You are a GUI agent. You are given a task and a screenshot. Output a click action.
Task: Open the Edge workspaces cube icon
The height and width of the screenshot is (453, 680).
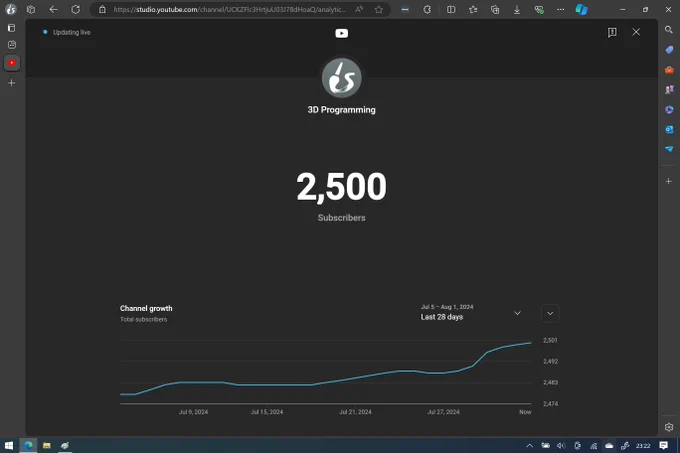click(31, 9)
